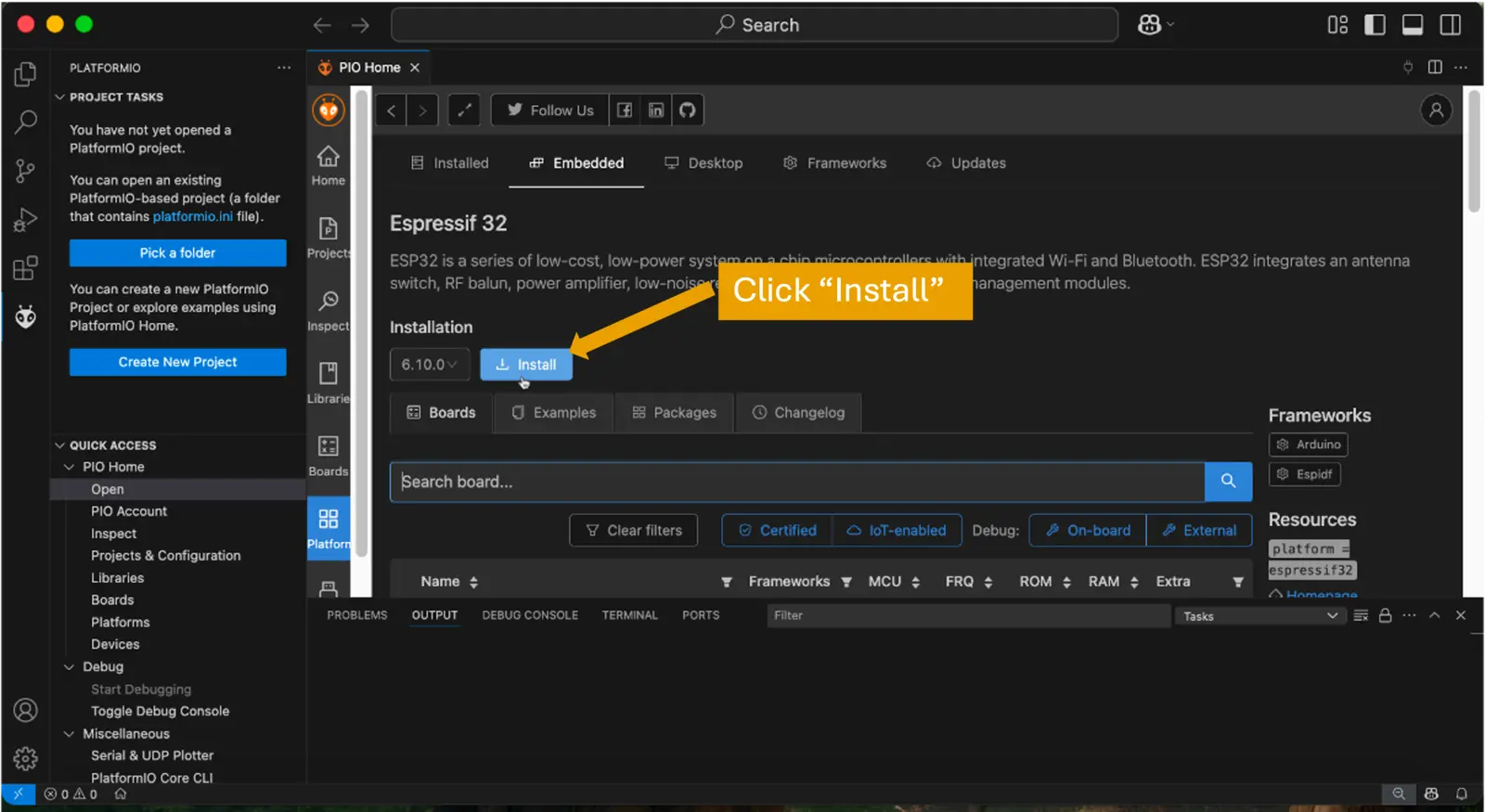Image resolution: width=1485 pixels, height=812 pixels.
Task: Open Source Control view
Action: pos(26,171)
